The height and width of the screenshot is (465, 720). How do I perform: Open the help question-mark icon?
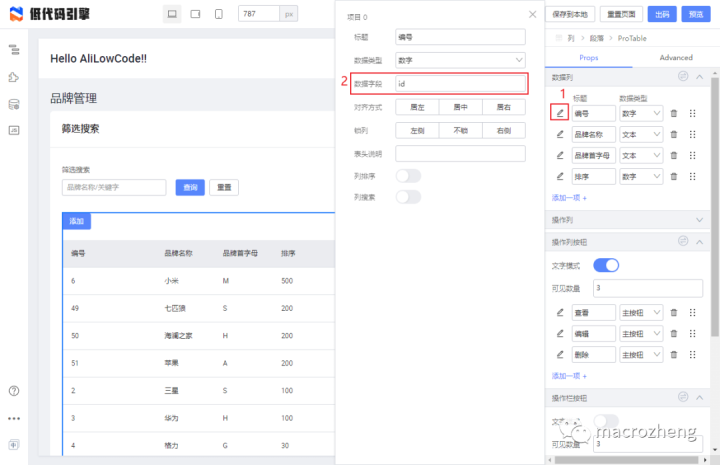tap(14, 391)
